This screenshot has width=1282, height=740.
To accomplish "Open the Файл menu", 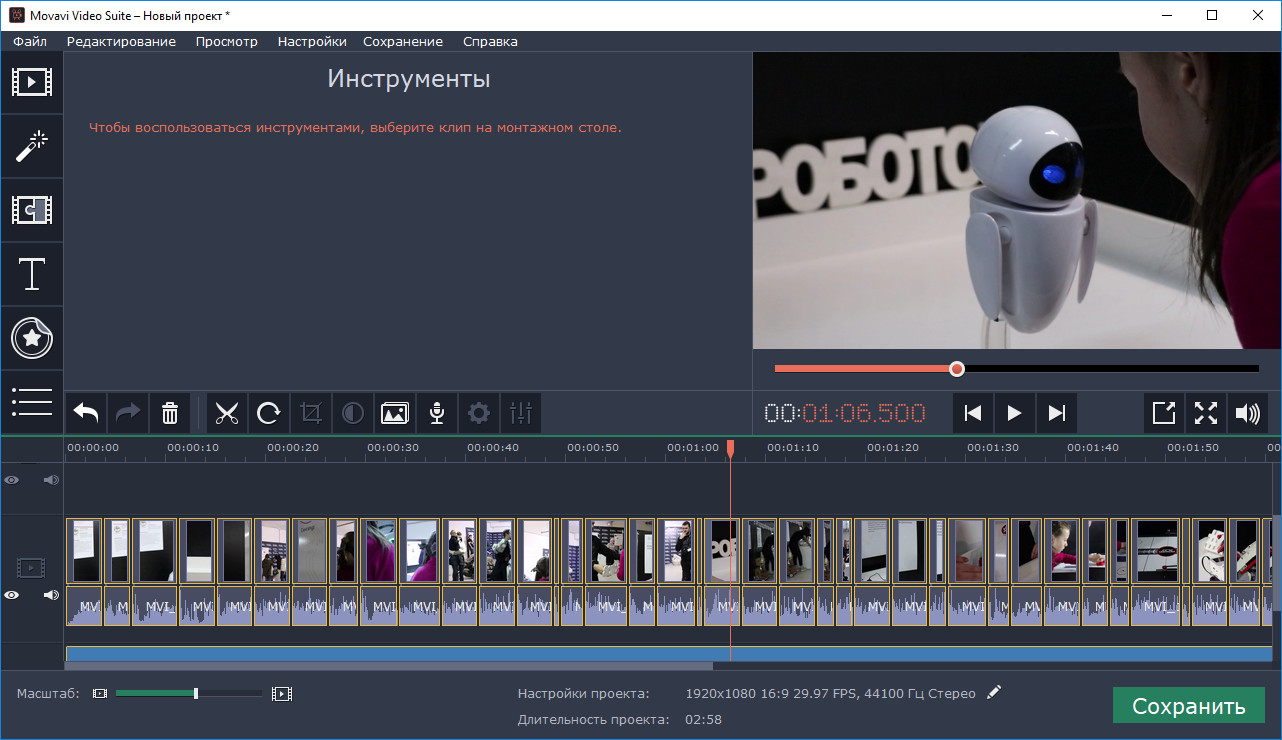I will tap(30, 41).
